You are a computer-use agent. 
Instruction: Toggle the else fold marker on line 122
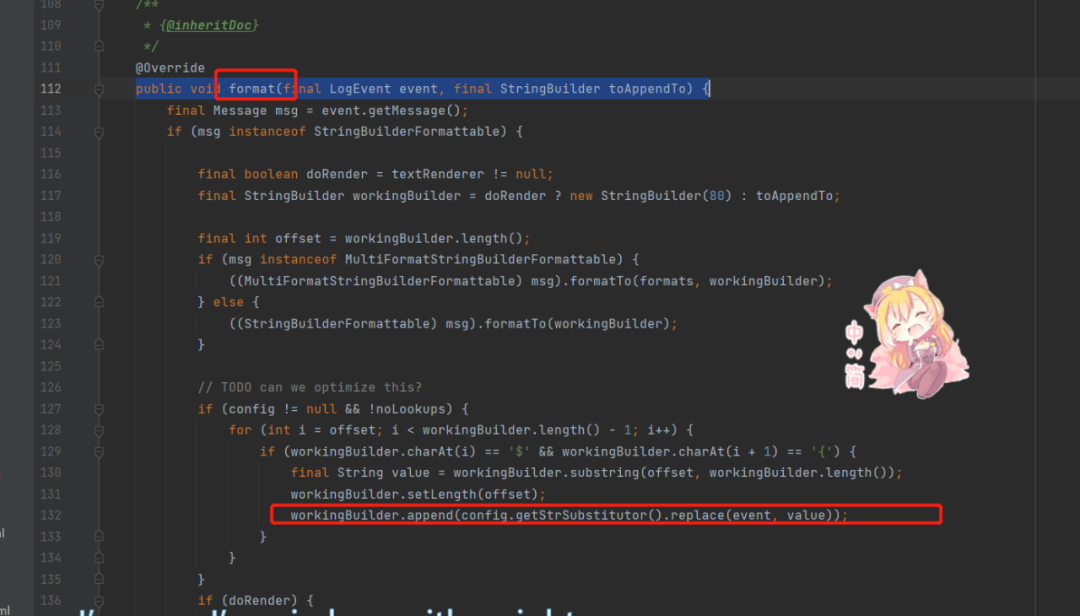(99, 302)
